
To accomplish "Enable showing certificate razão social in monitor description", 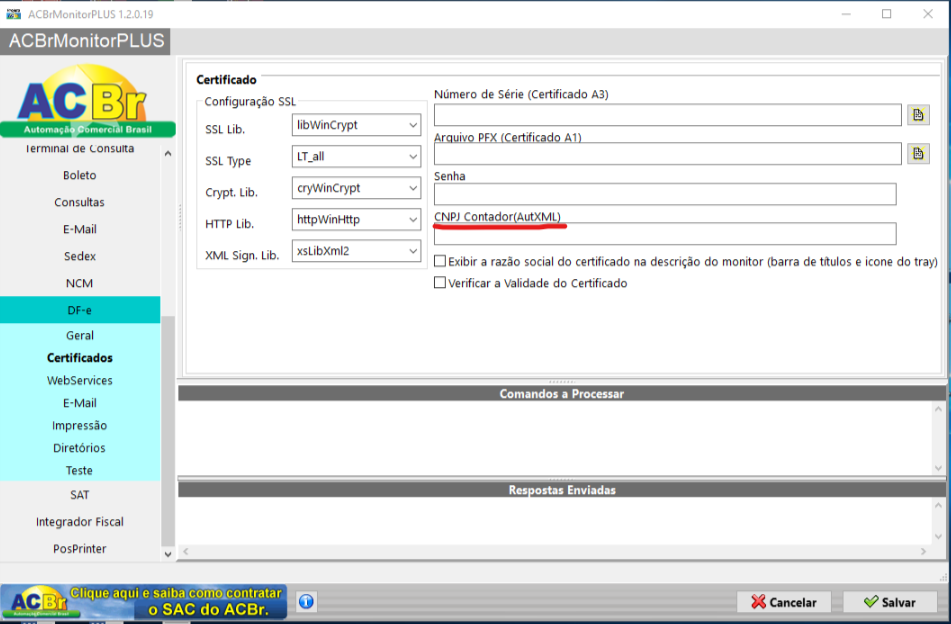I will pyautogui.click(x=440, y=261).
